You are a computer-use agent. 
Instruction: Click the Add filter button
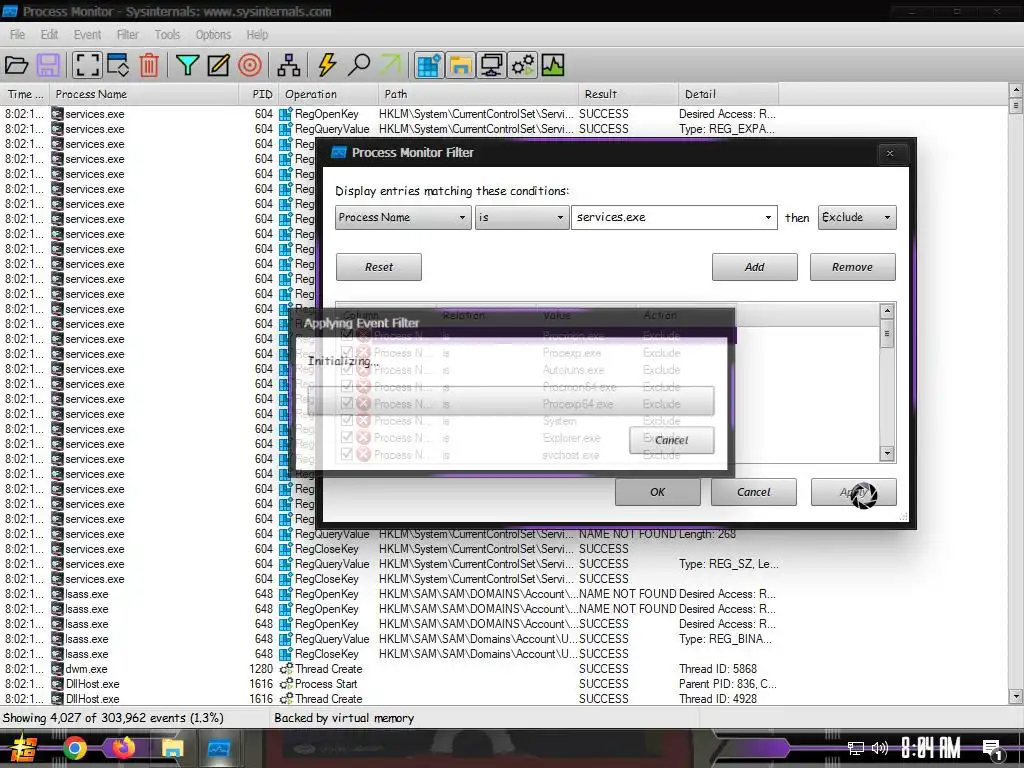(x=754, y=267)
